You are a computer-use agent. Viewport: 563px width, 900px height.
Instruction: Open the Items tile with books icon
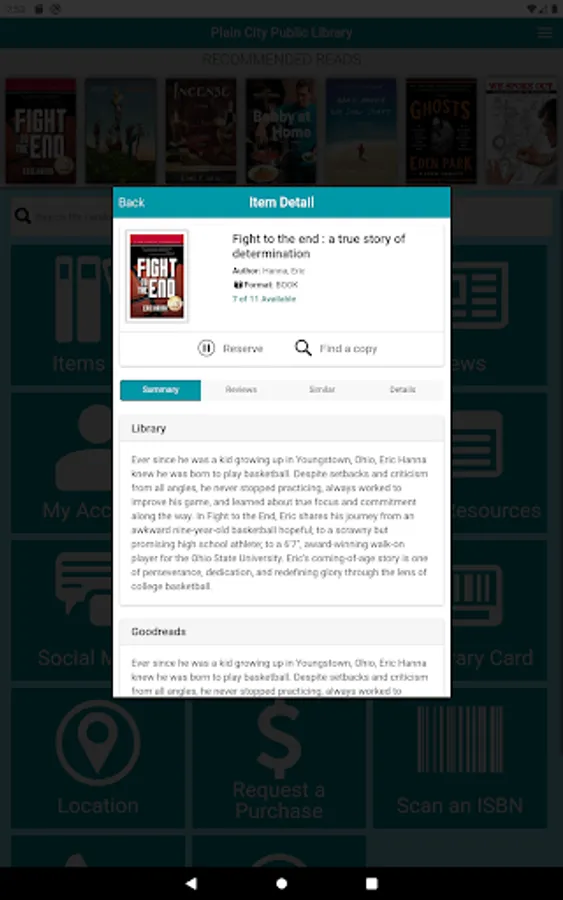click(62, 315)
